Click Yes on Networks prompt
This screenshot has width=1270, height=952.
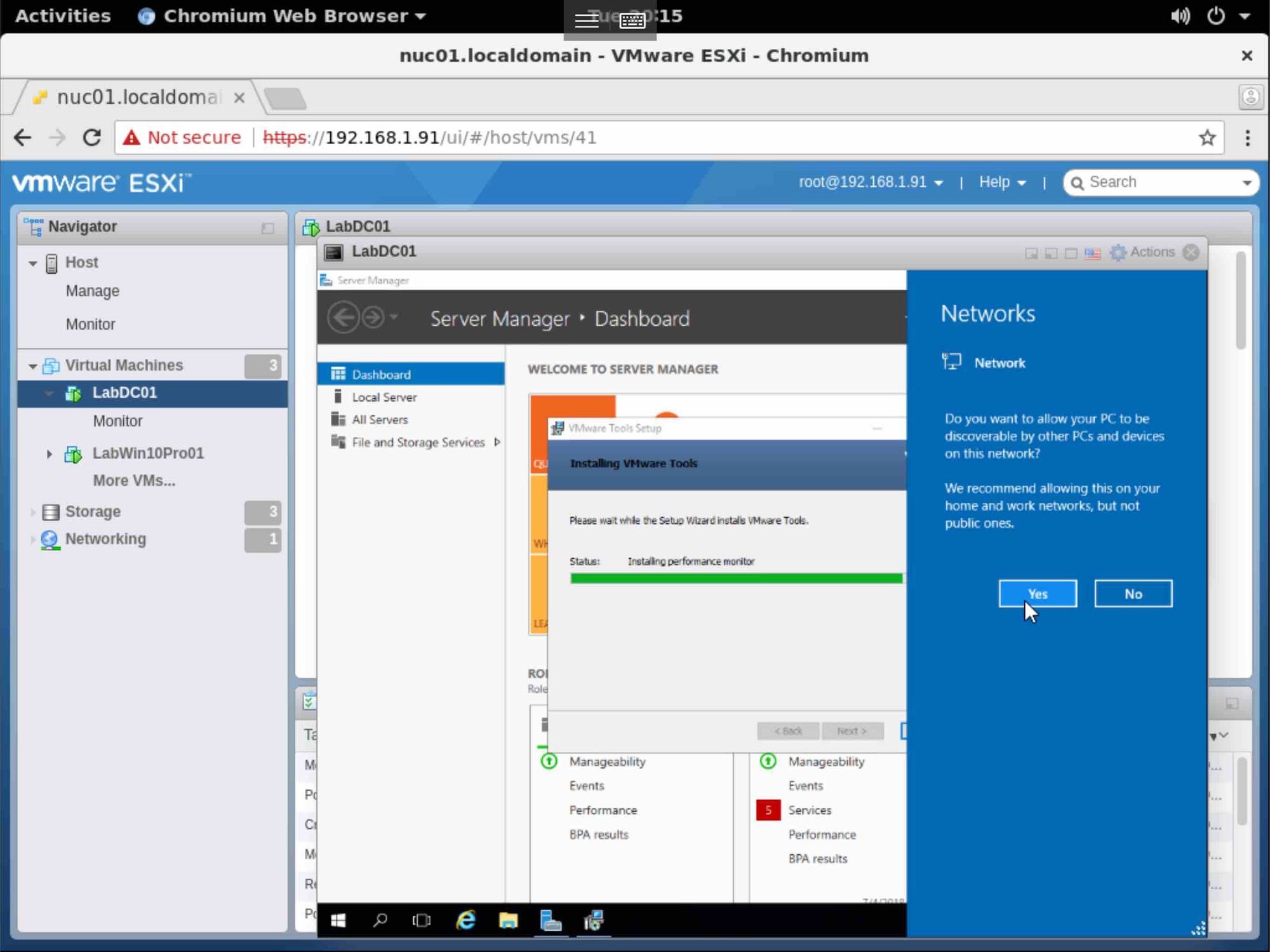[x=1038, y=593]
